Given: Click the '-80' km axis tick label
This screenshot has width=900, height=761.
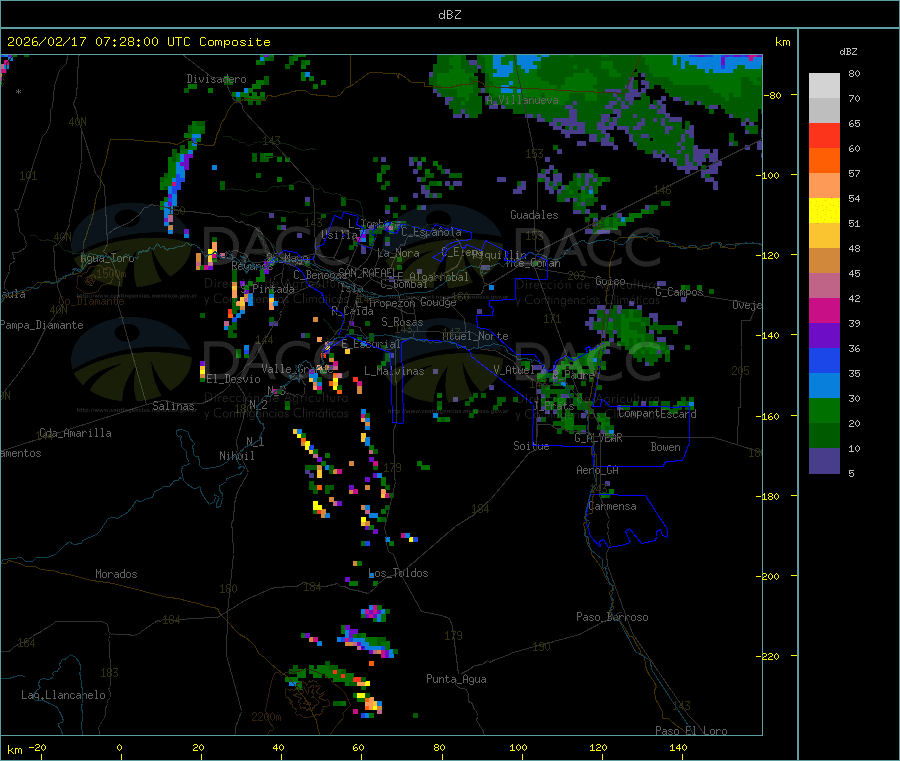Looking at the screenshot, I should point(771,95).
